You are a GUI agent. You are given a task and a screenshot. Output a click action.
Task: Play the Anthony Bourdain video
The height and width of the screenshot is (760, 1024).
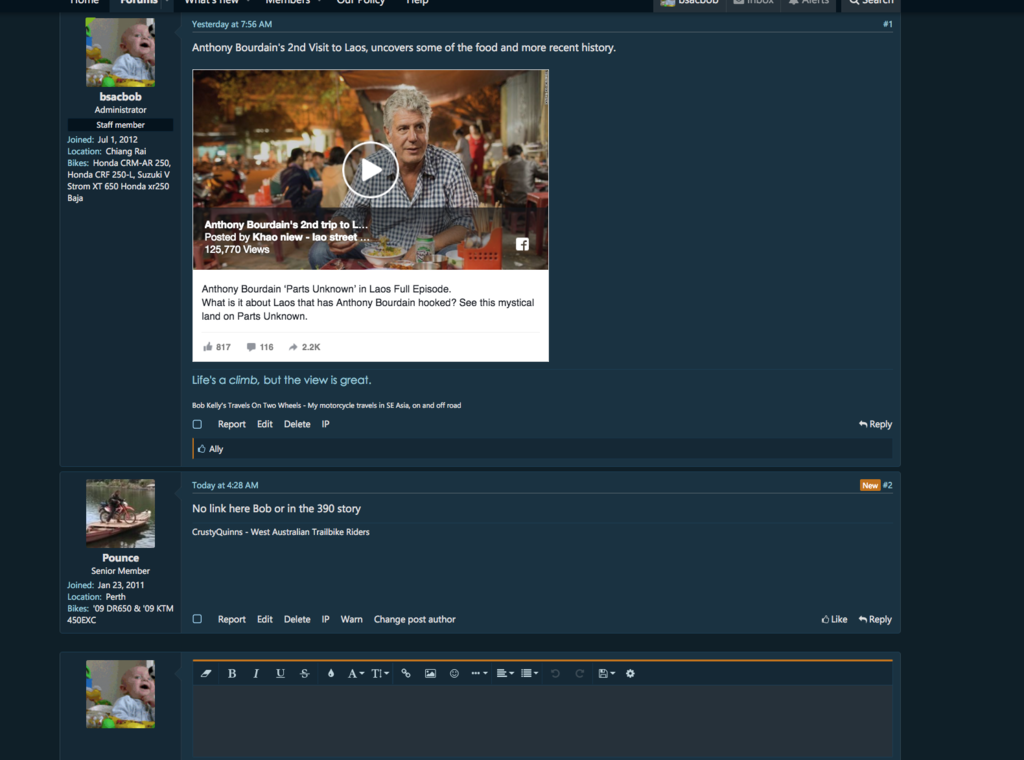point(370,170)
